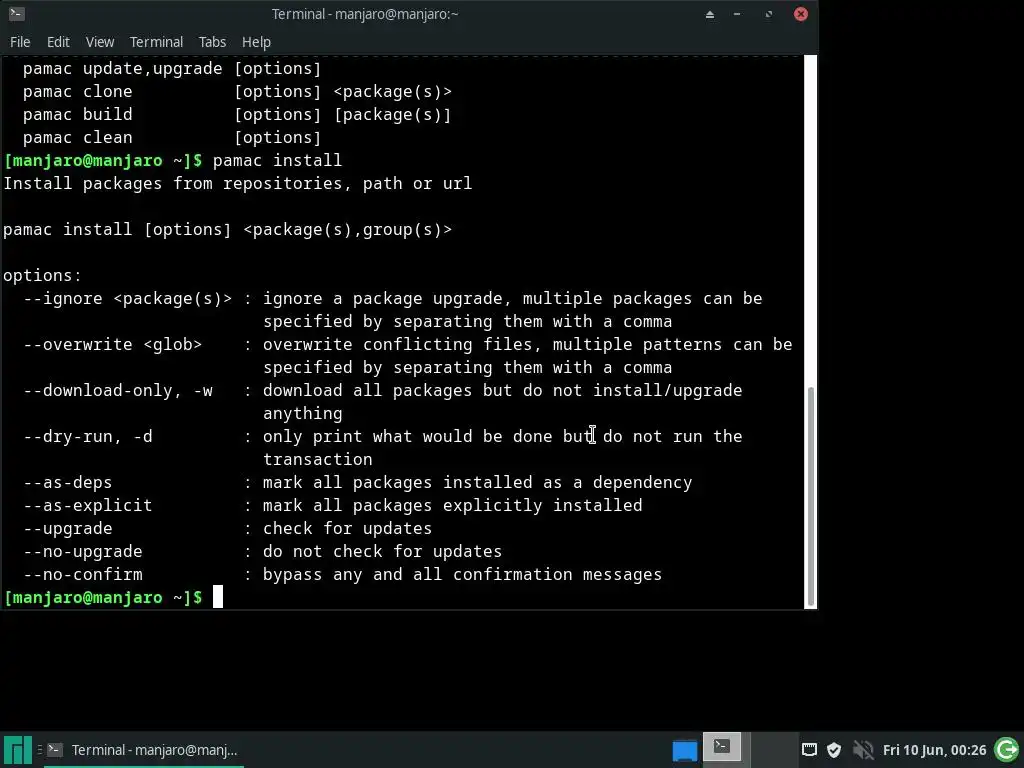The width and height of the screenshot is (1024, 768).
Task: Click the '--ignore <package(s)>' option text
Action: [128, 298]
